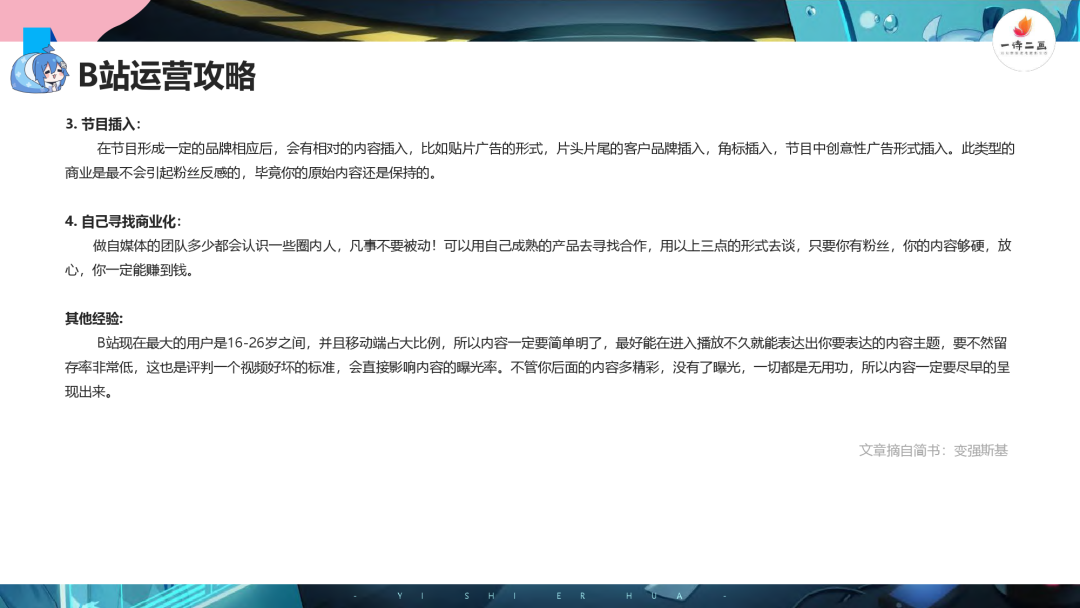Click the heading "其他经验:"

coord(94,319)
